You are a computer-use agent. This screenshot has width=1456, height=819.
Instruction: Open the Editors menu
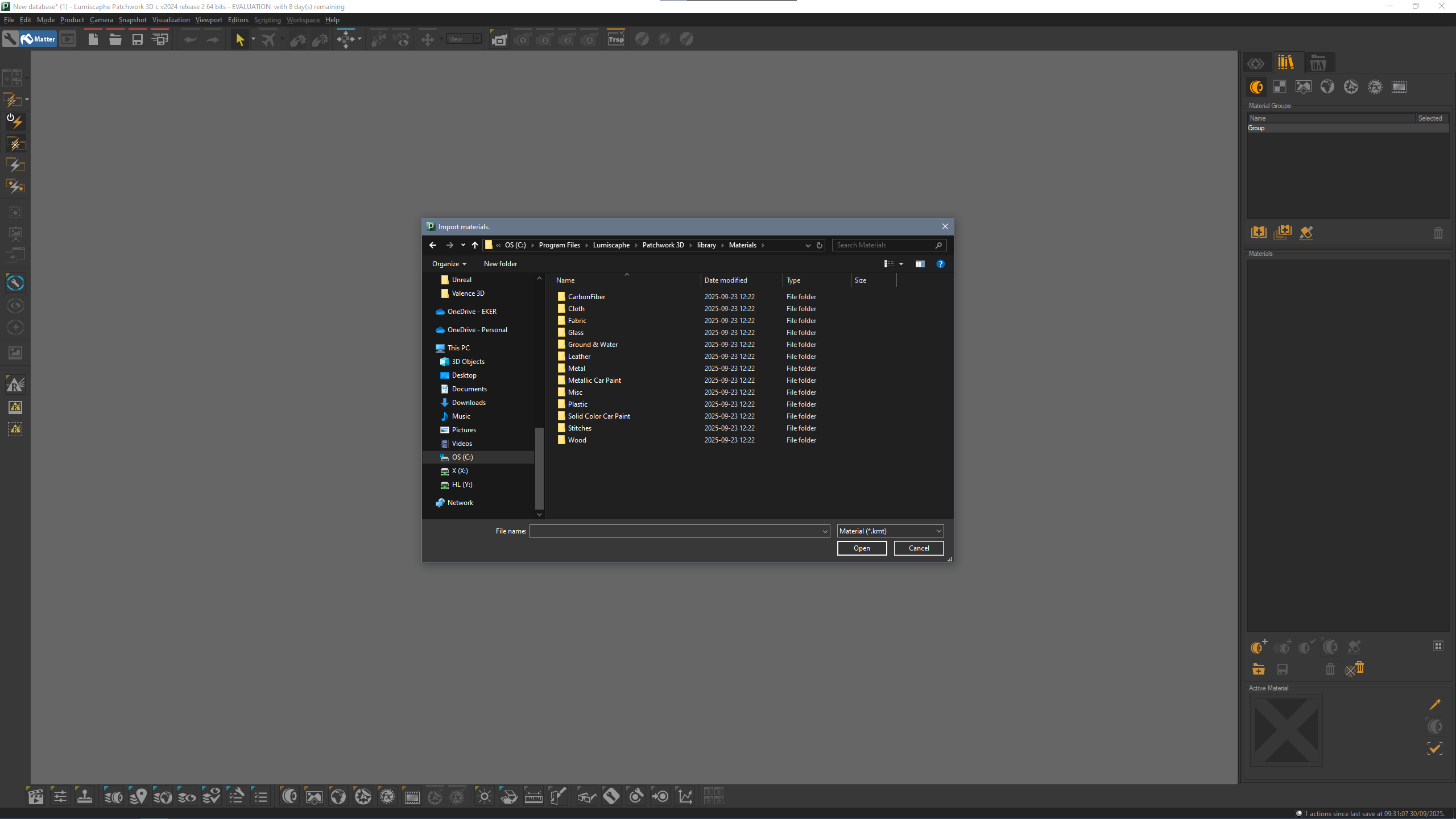(238, 20)
